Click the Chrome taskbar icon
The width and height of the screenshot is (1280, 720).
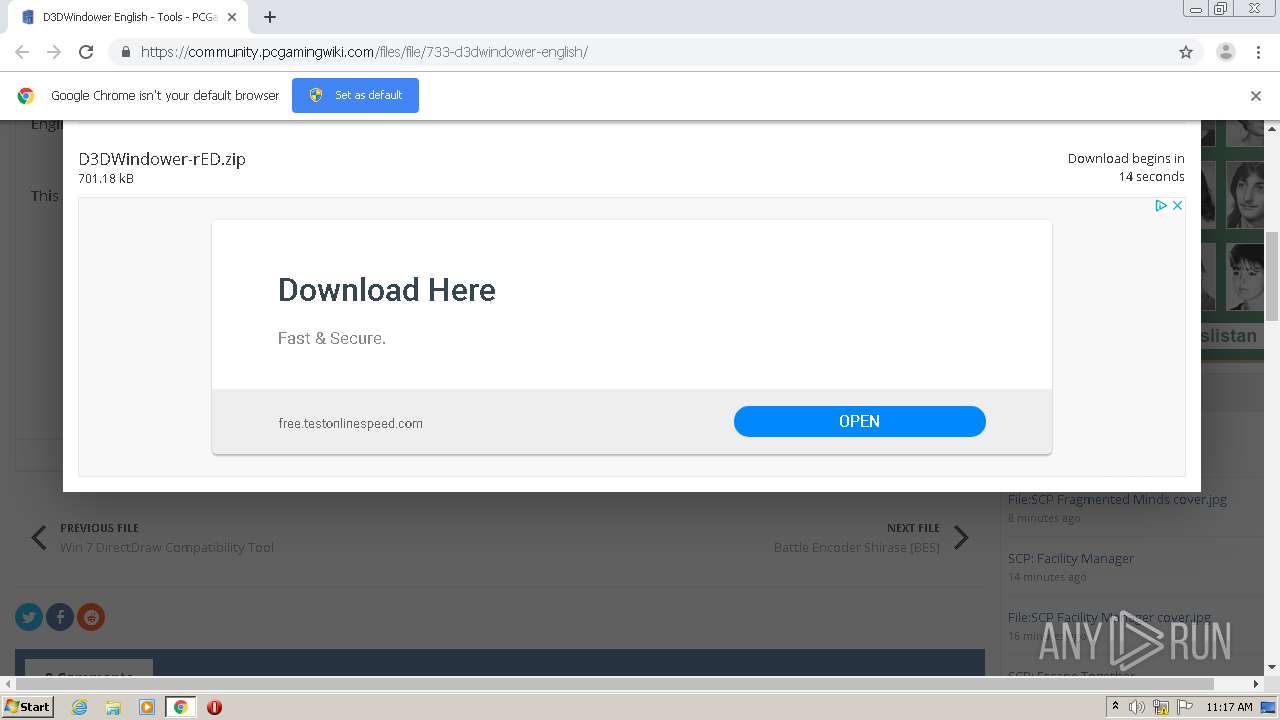pyautogui.click(x=181, y=707)
